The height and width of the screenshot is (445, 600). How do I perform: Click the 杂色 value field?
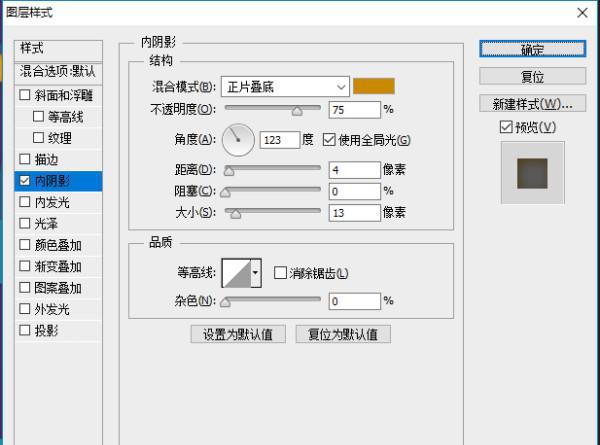[x=355, y=301]
